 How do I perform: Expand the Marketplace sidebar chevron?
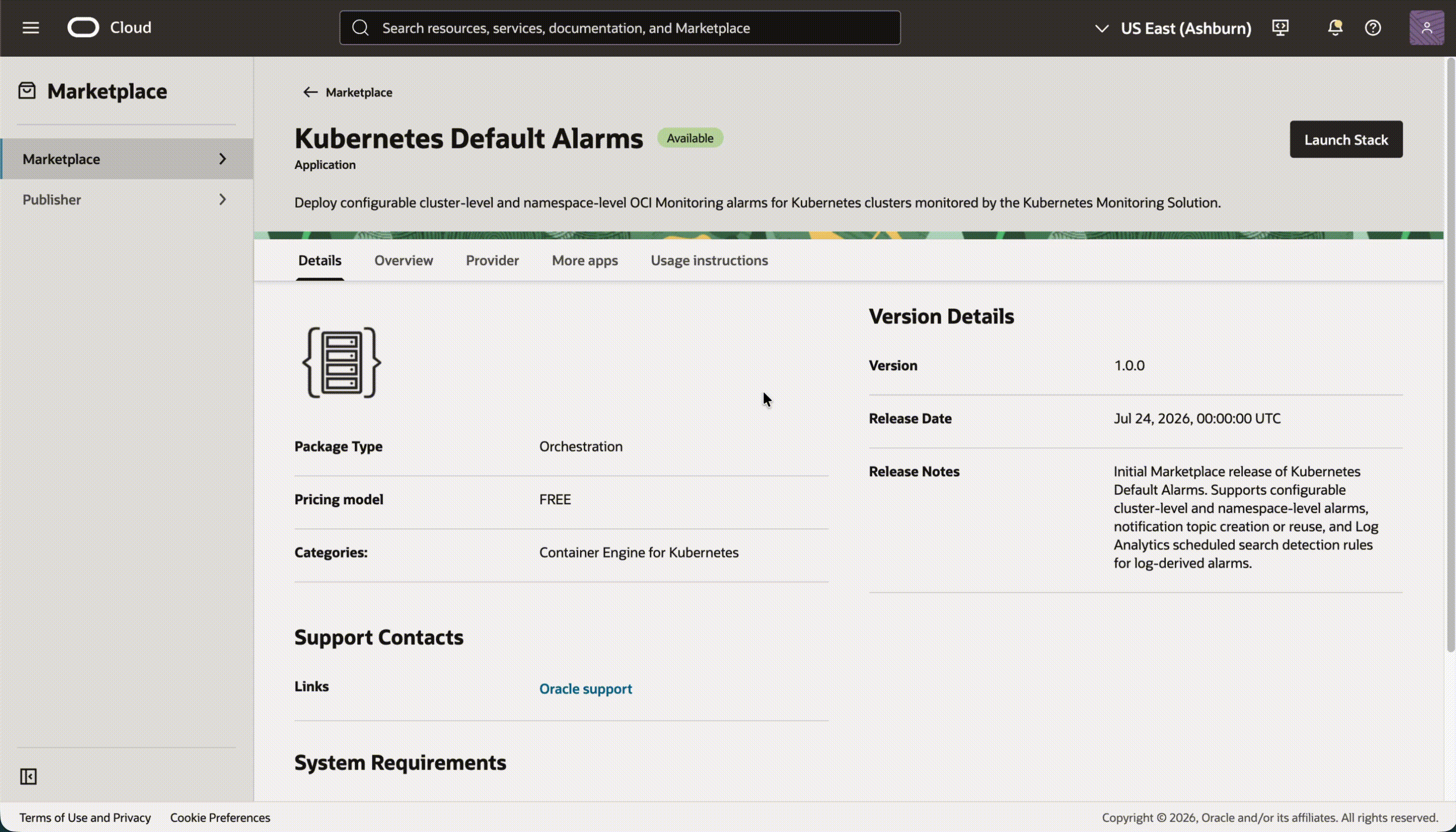click(x=222, y=159)
